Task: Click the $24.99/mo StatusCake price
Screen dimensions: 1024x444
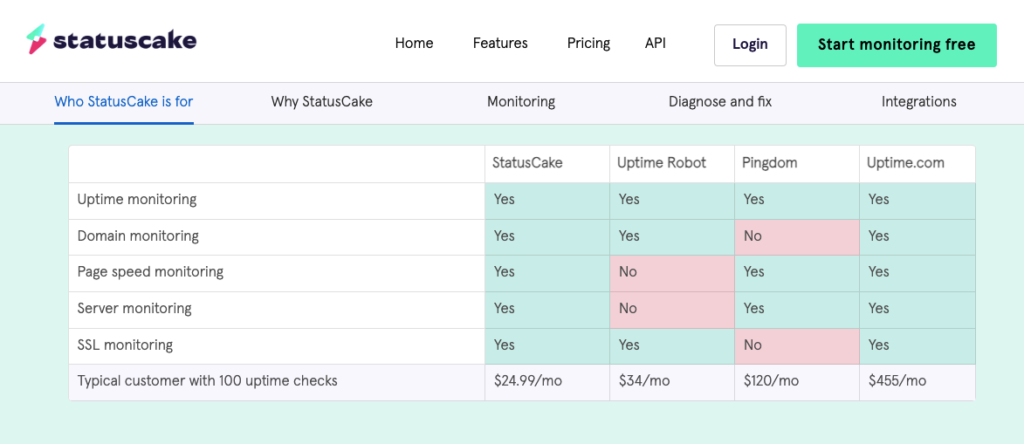Action: 528,381
